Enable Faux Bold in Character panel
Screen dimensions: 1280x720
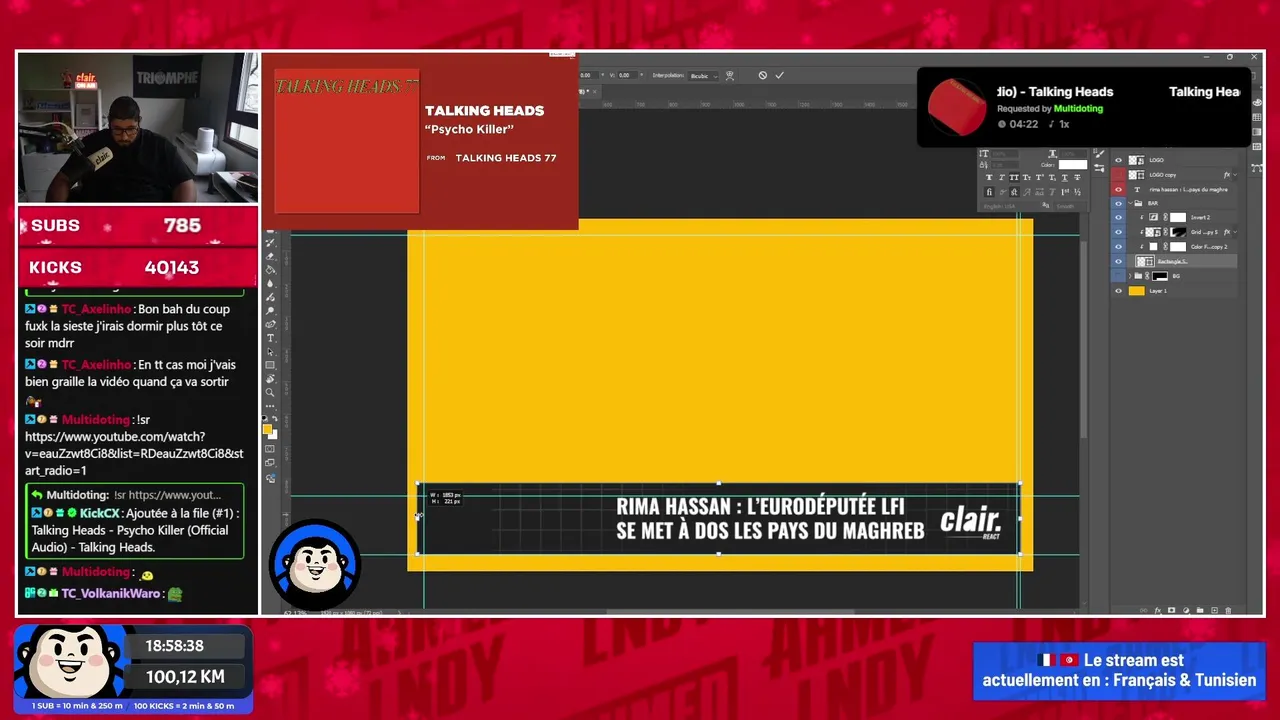click(x=989, y=177)
